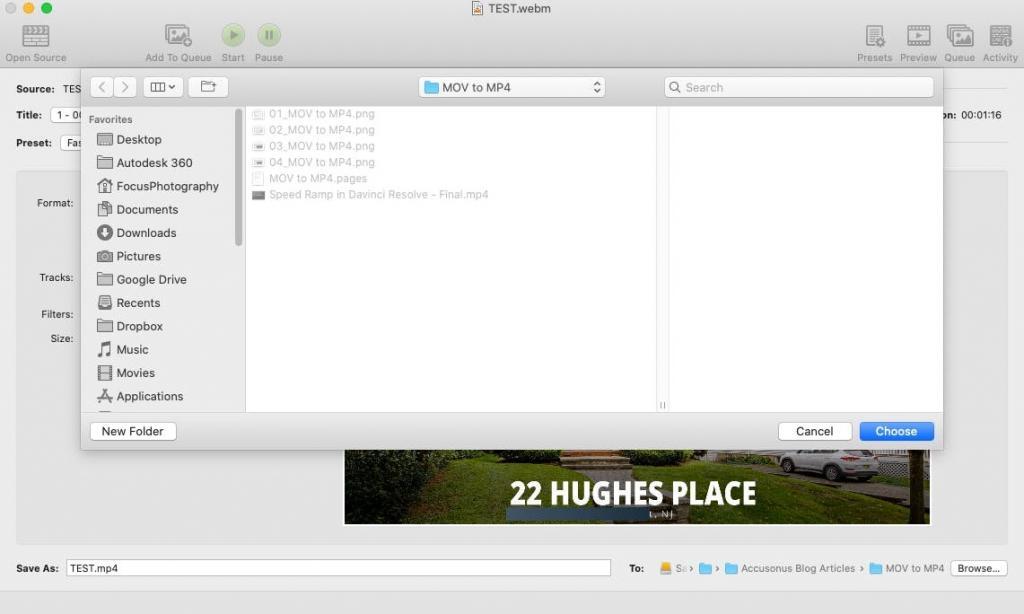Go forward with the right chevron button

[125, 87]
